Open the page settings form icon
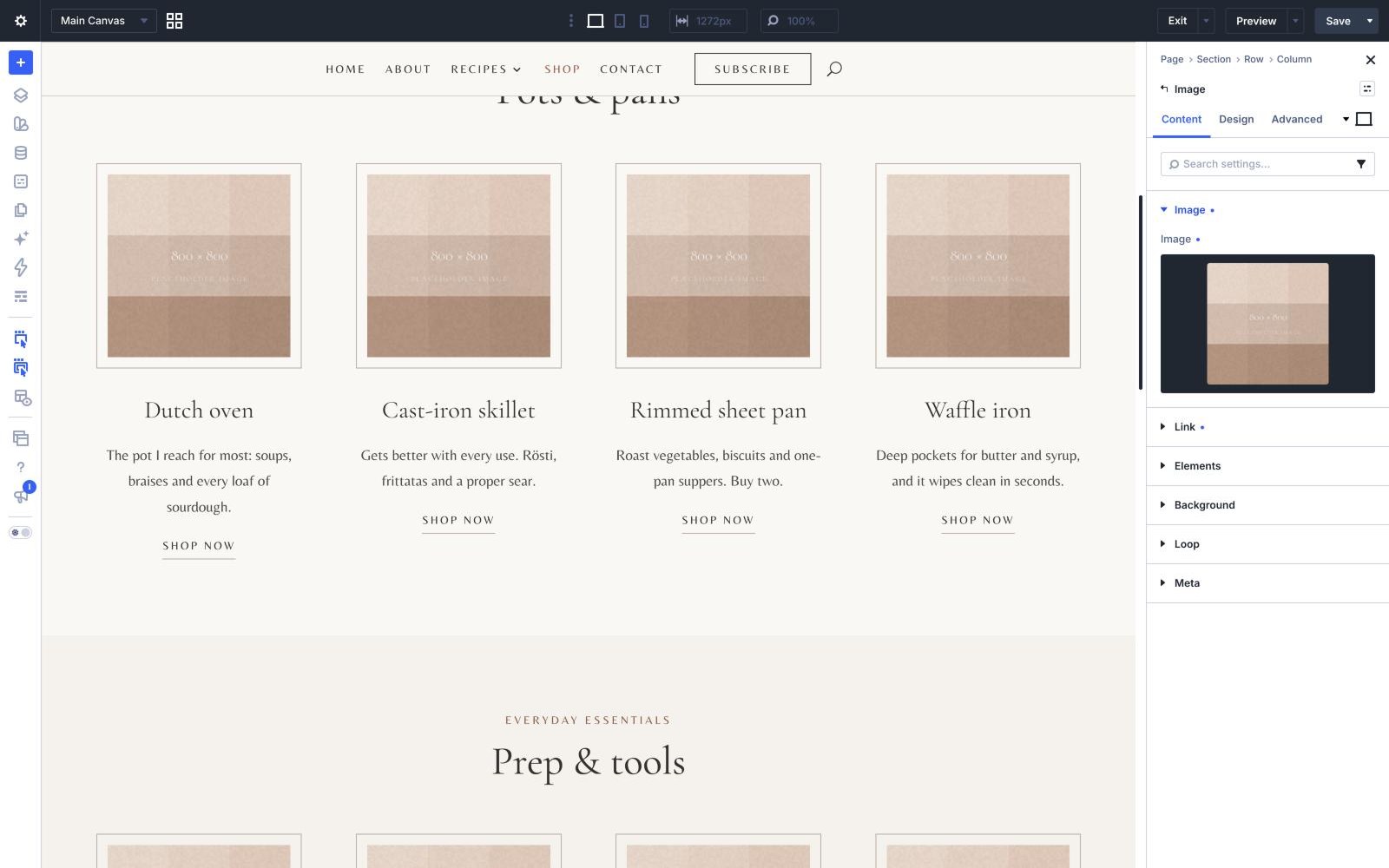The image size is (1389, 868). (x=21, y=181)
